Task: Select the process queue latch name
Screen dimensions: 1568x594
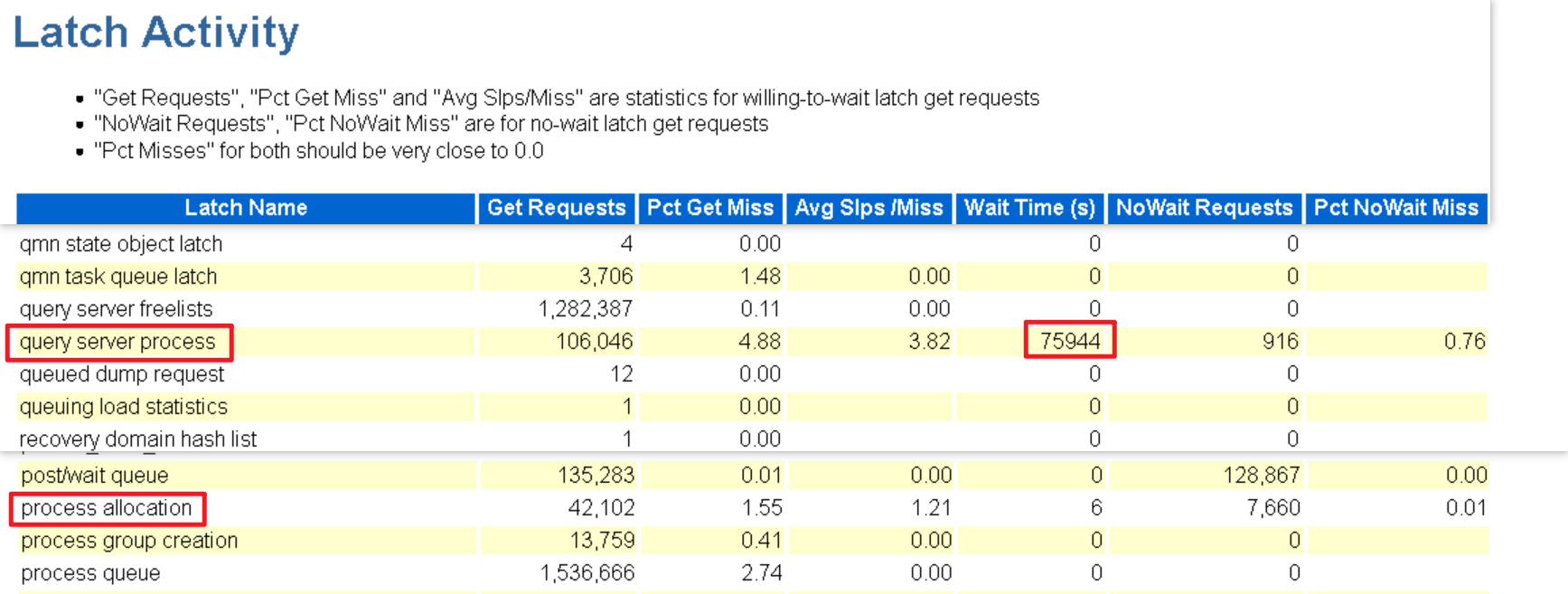Action: click(90, 573)
